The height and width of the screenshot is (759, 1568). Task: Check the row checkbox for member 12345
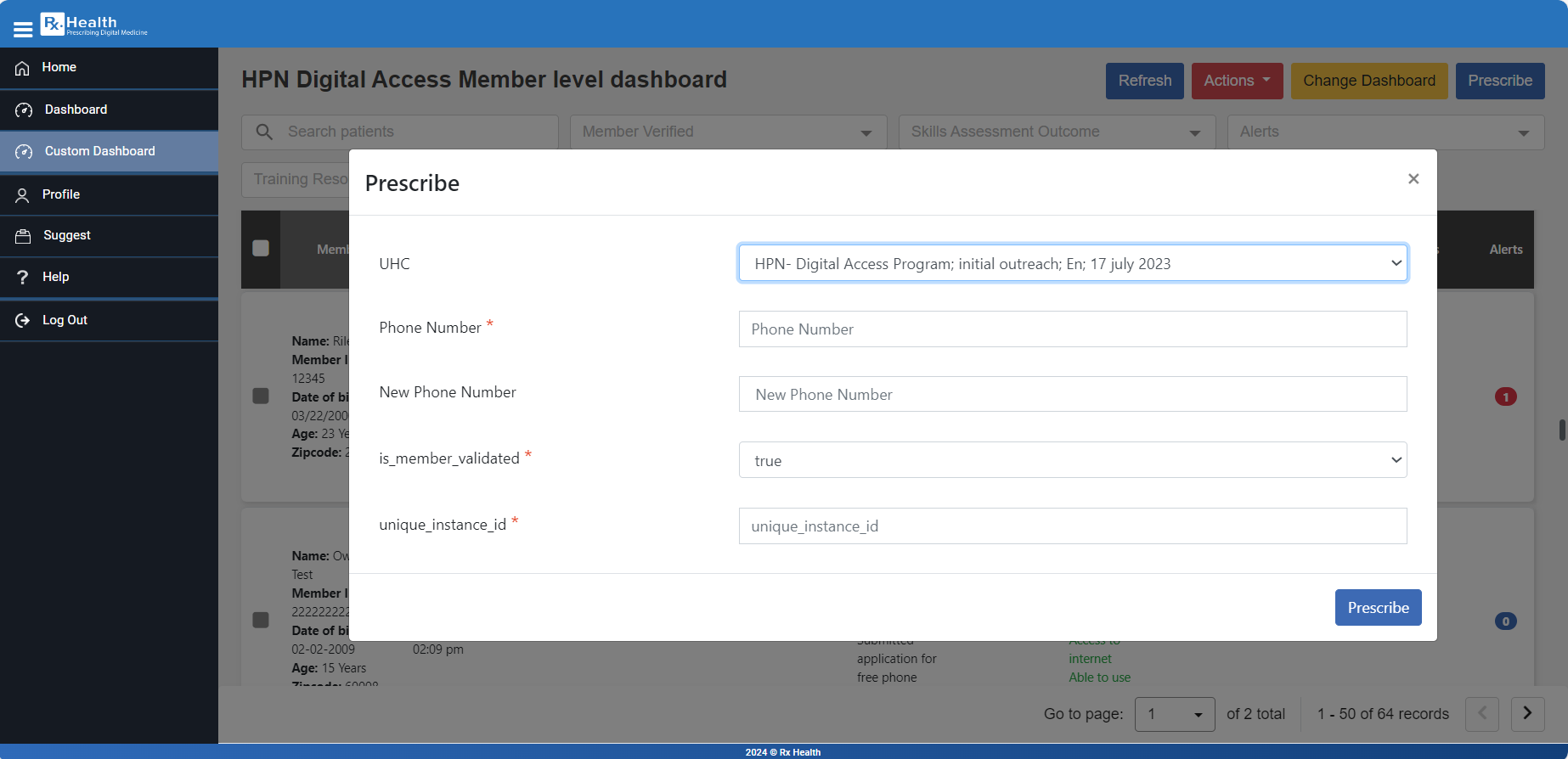261,396
